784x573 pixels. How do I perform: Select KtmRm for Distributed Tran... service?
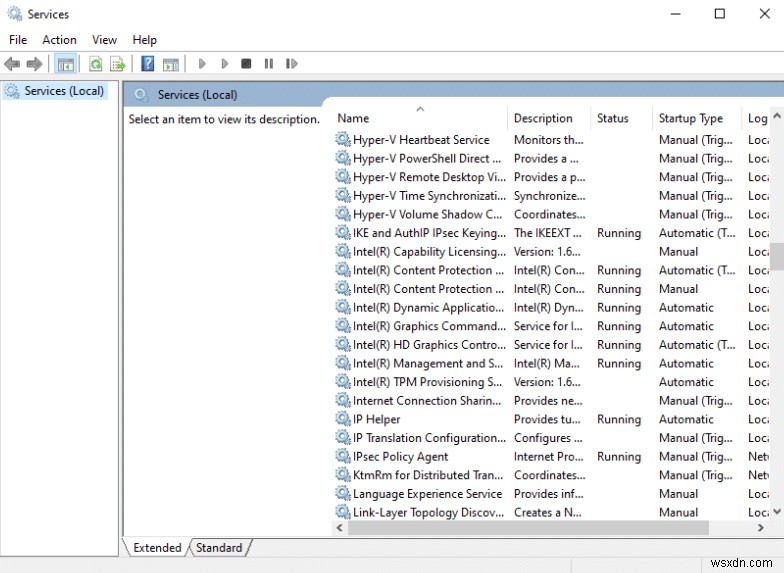coord(428,475)
